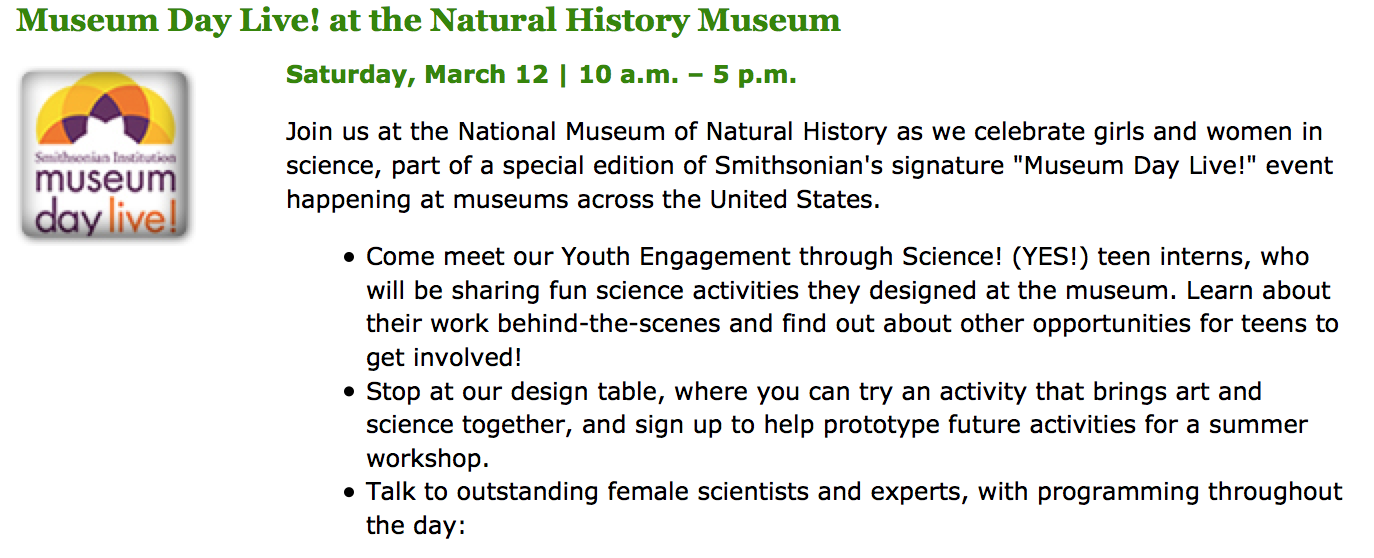Click the Museum Day Live! logo image
Screen dimensions: 1374x558
coord(105,155)
